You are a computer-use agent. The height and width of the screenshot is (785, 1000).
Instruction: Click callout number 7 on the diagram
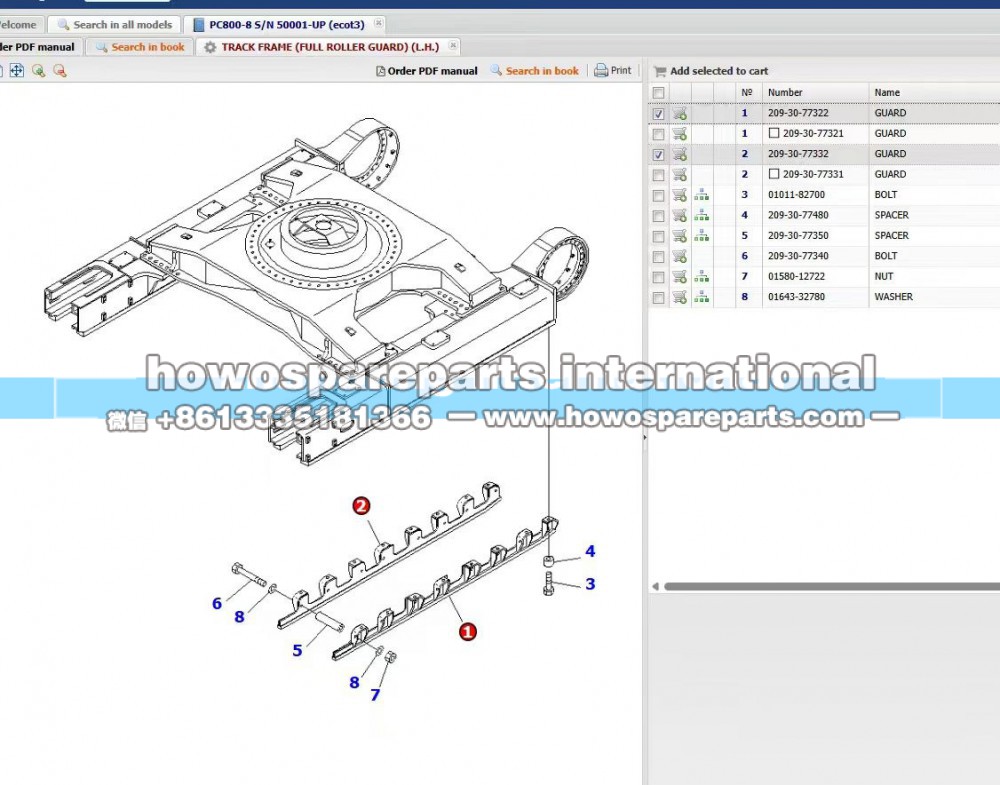[x=375, y=695]
